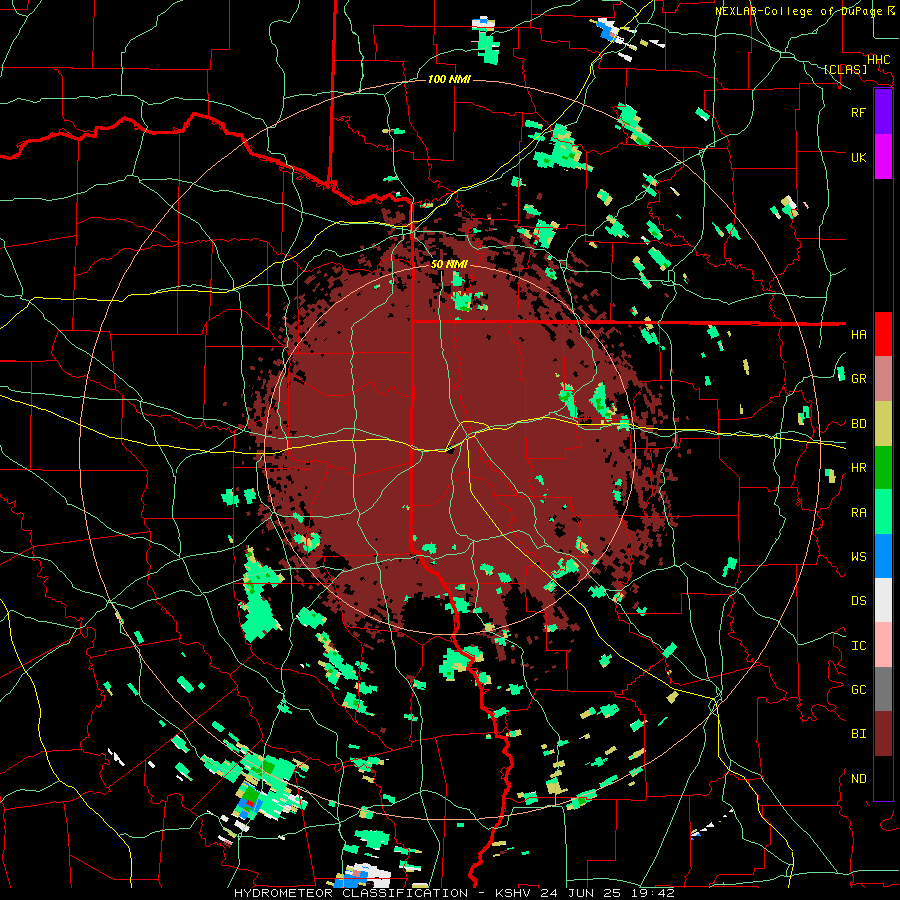Click the HA legend label
Viewport: 900px width, 900px height.
point(859,335)
